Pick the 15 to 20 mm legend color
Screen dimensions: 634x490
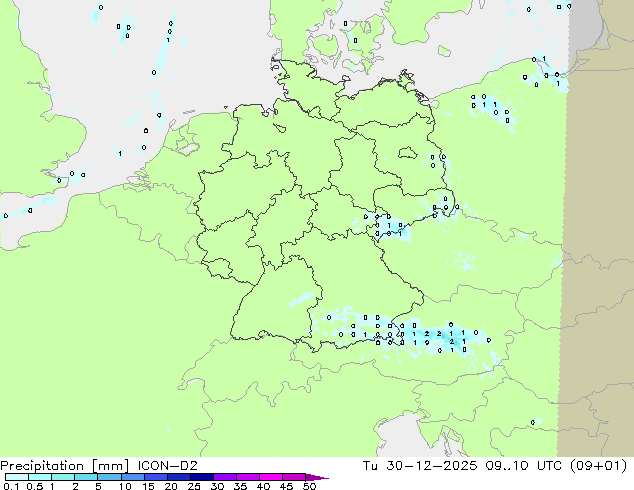point(156,477)
